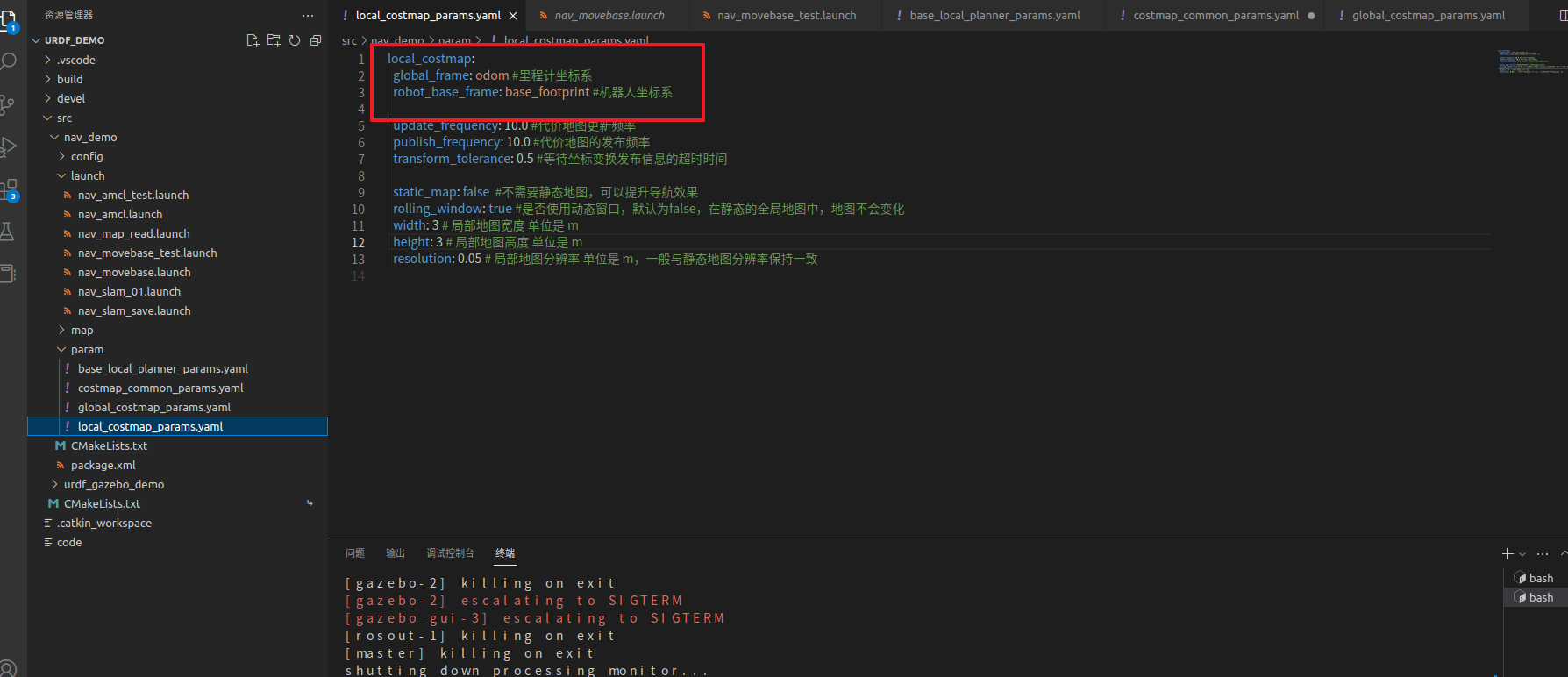Expand the map folder
Image resolution: width=1568 pixels, height=677 pixels.
[82, 330]
